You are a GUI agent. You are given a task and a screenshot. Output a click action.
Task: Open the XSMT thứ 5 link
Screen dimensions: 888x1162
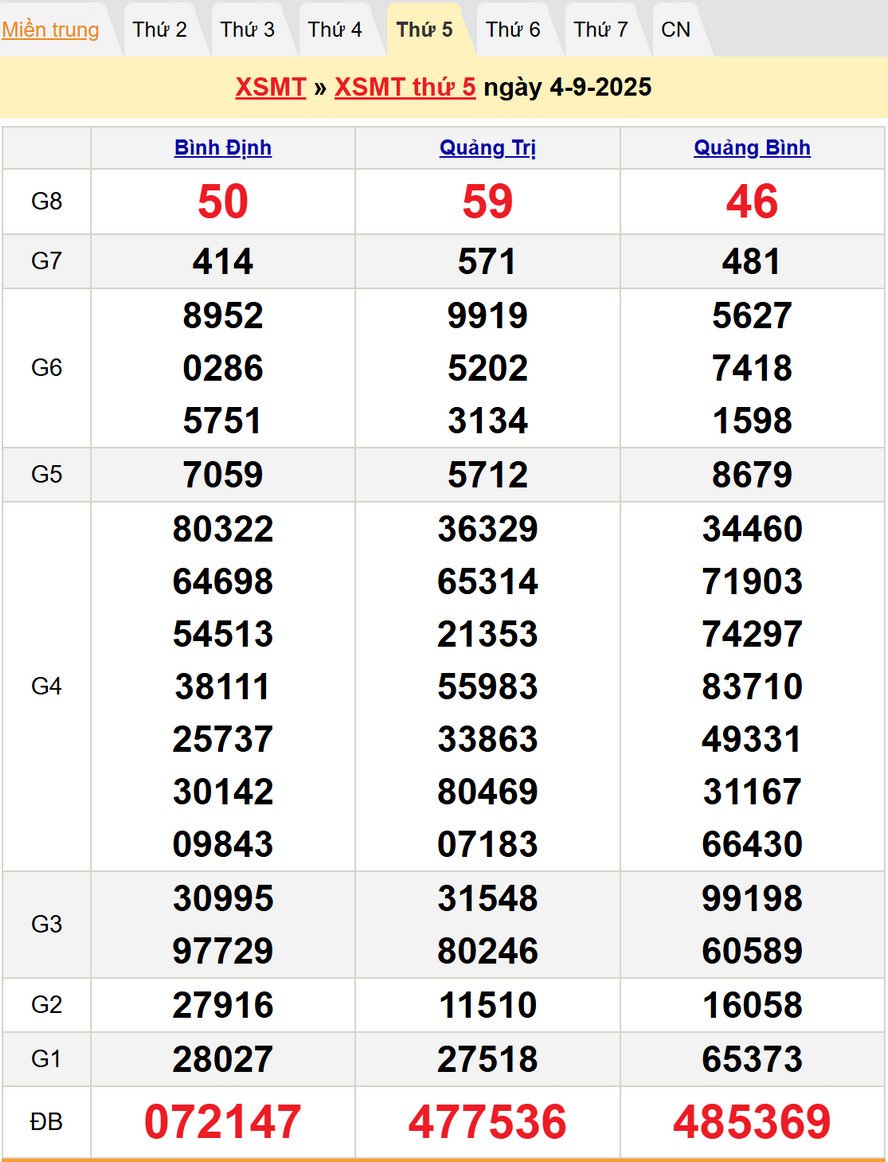[405, 87]
